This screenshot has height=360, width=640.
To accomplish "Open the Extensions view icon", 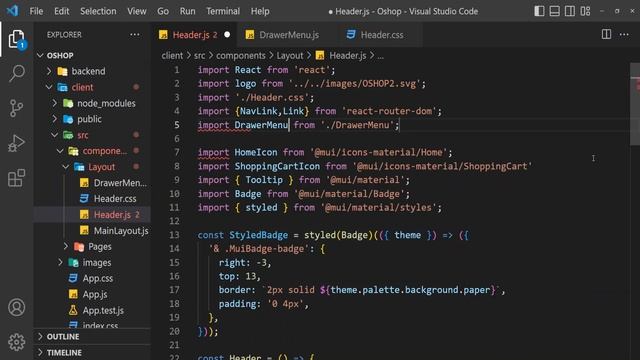I will (x=16, y=178).
